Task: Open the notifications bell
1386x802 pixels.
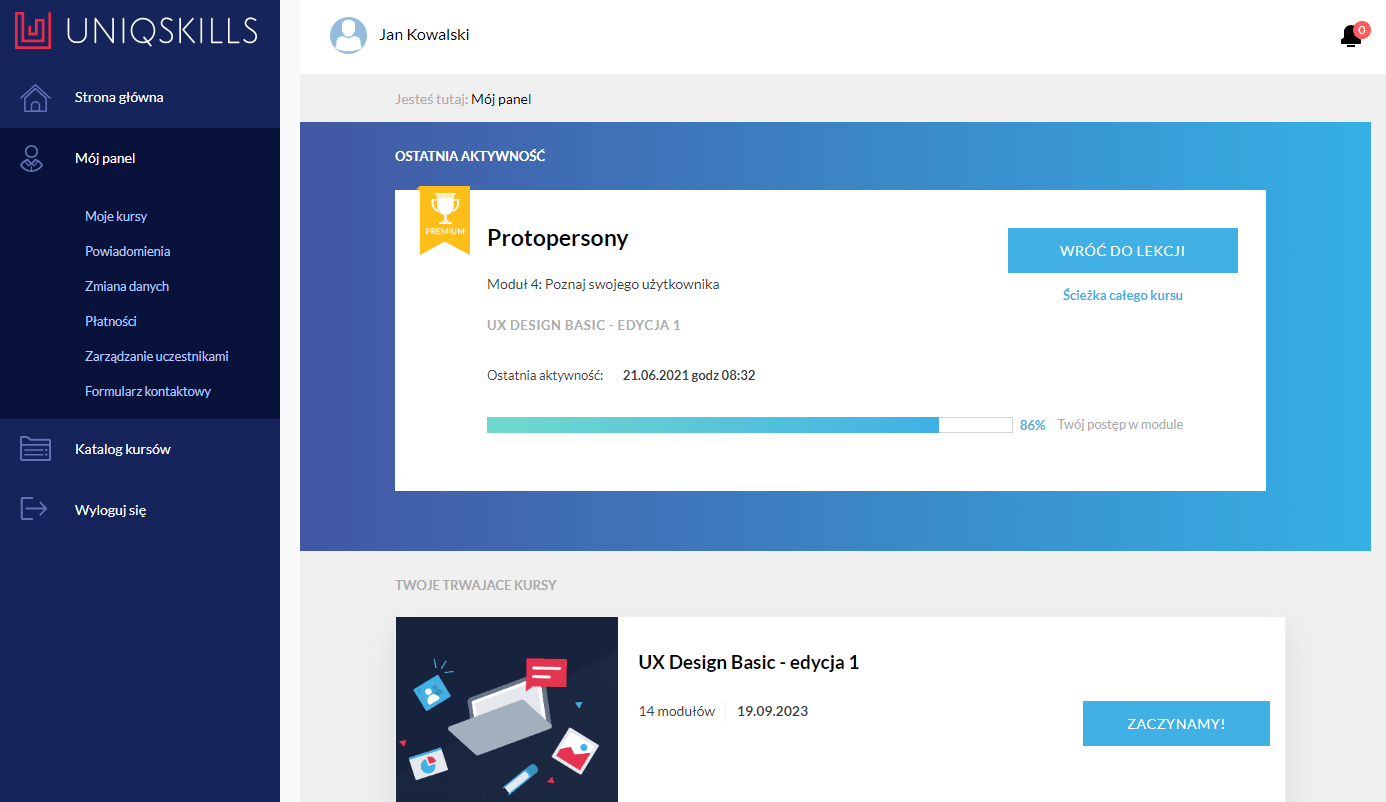Action: [x=1351, y=36]
